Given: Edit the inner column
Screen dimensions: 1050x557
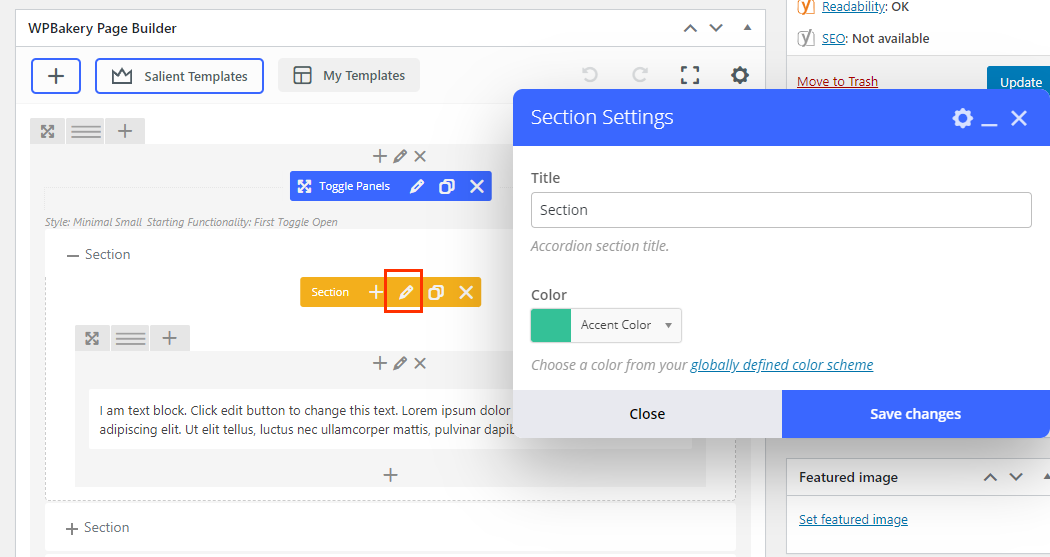Looking at the screenshot, I should pyautogui.click(x=400, y=364).
